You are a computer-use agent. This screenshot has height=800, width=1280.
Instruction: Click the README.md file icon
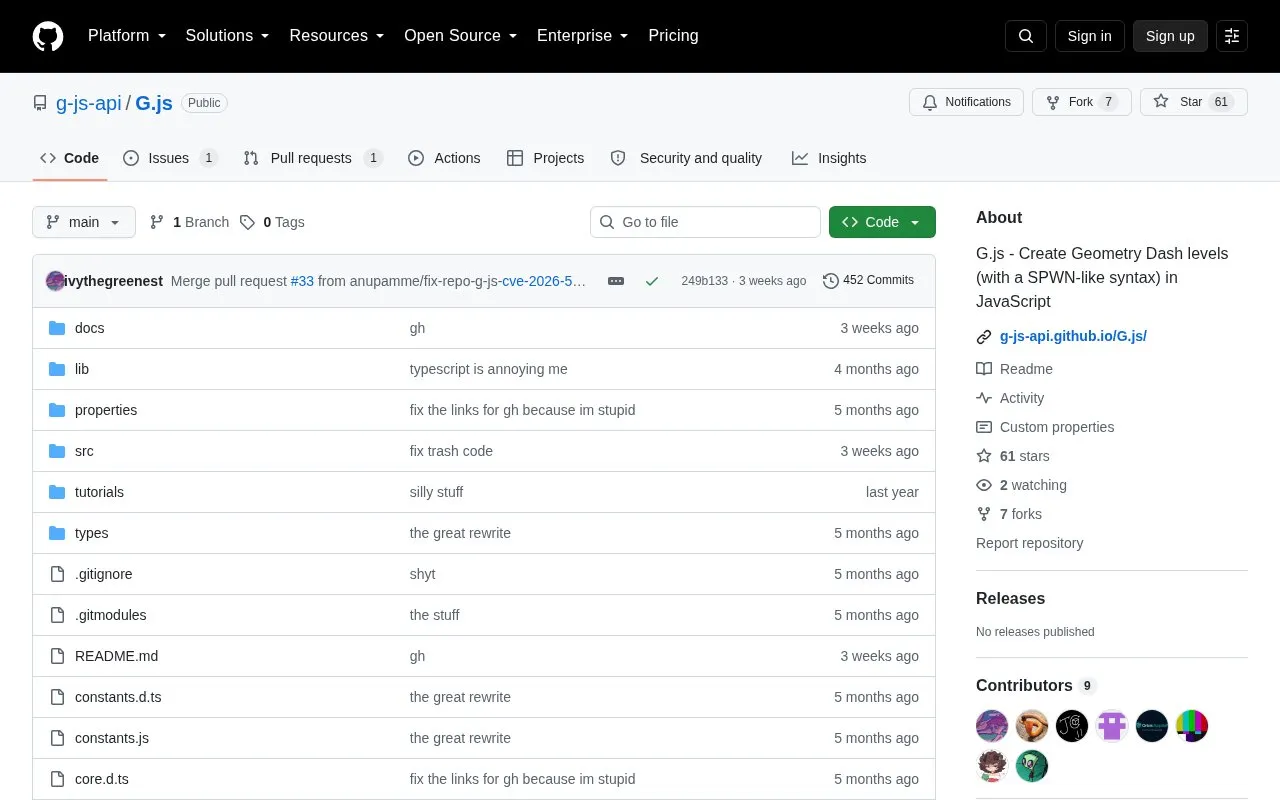pyautogui.click(x=57, y=656)
